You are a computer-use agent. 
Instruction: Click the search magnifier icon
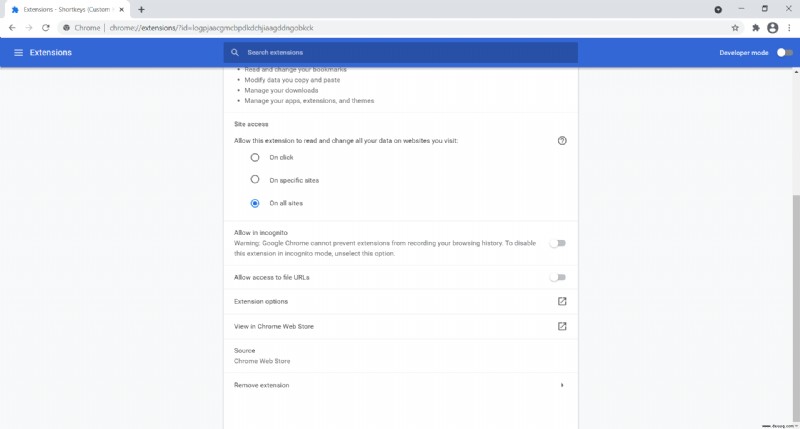(235, 53)
